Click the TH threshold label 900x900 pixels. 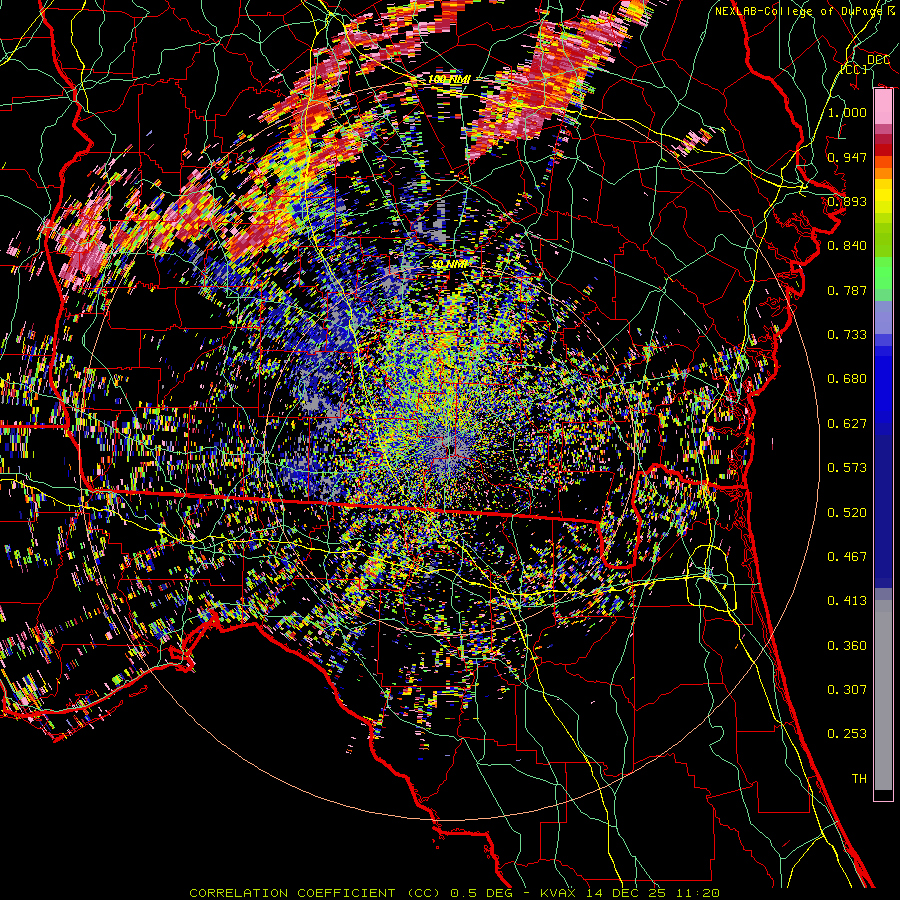(859, 779)
